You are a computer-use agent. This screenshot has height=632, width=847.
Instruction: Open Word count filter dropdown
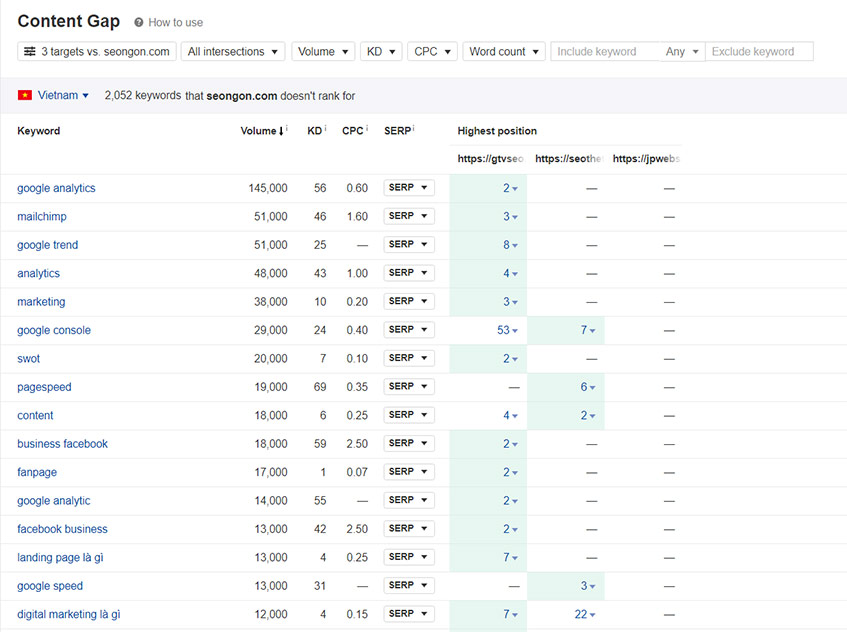(x=503, y=52)
